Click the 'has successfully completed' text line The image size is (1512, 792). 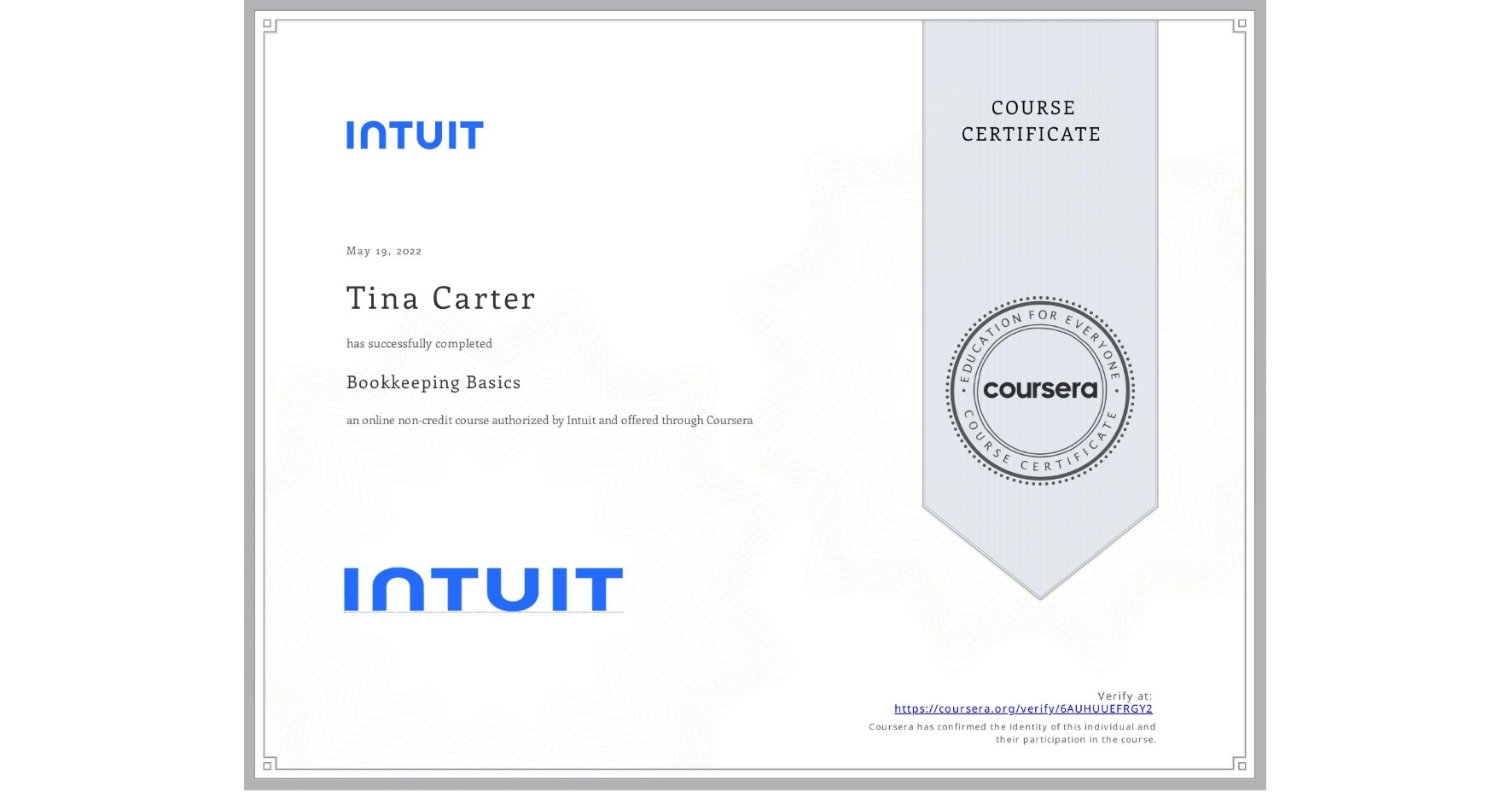tap(419, 343)
